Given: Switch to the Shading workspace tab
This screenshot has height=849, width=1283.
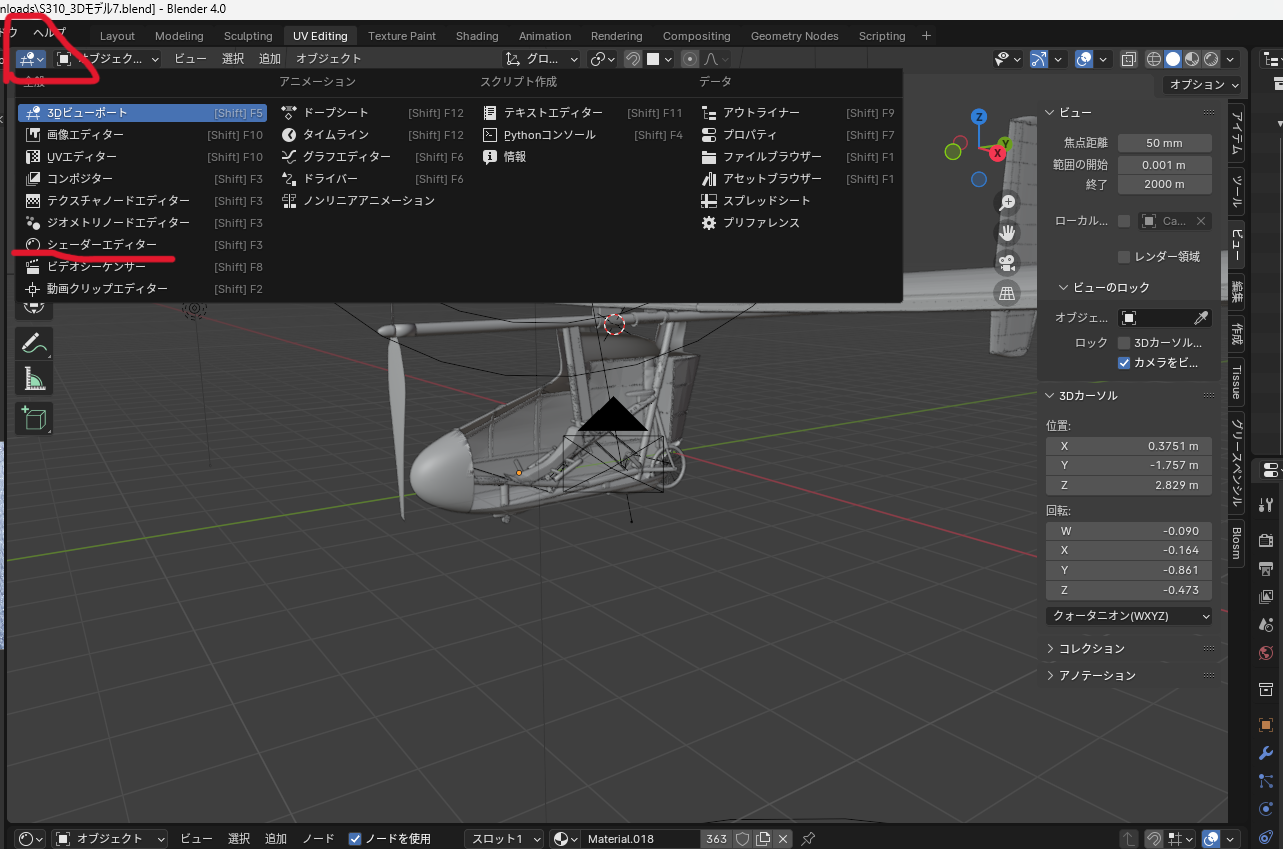Looking at the screenshot, I should [477, 36].
